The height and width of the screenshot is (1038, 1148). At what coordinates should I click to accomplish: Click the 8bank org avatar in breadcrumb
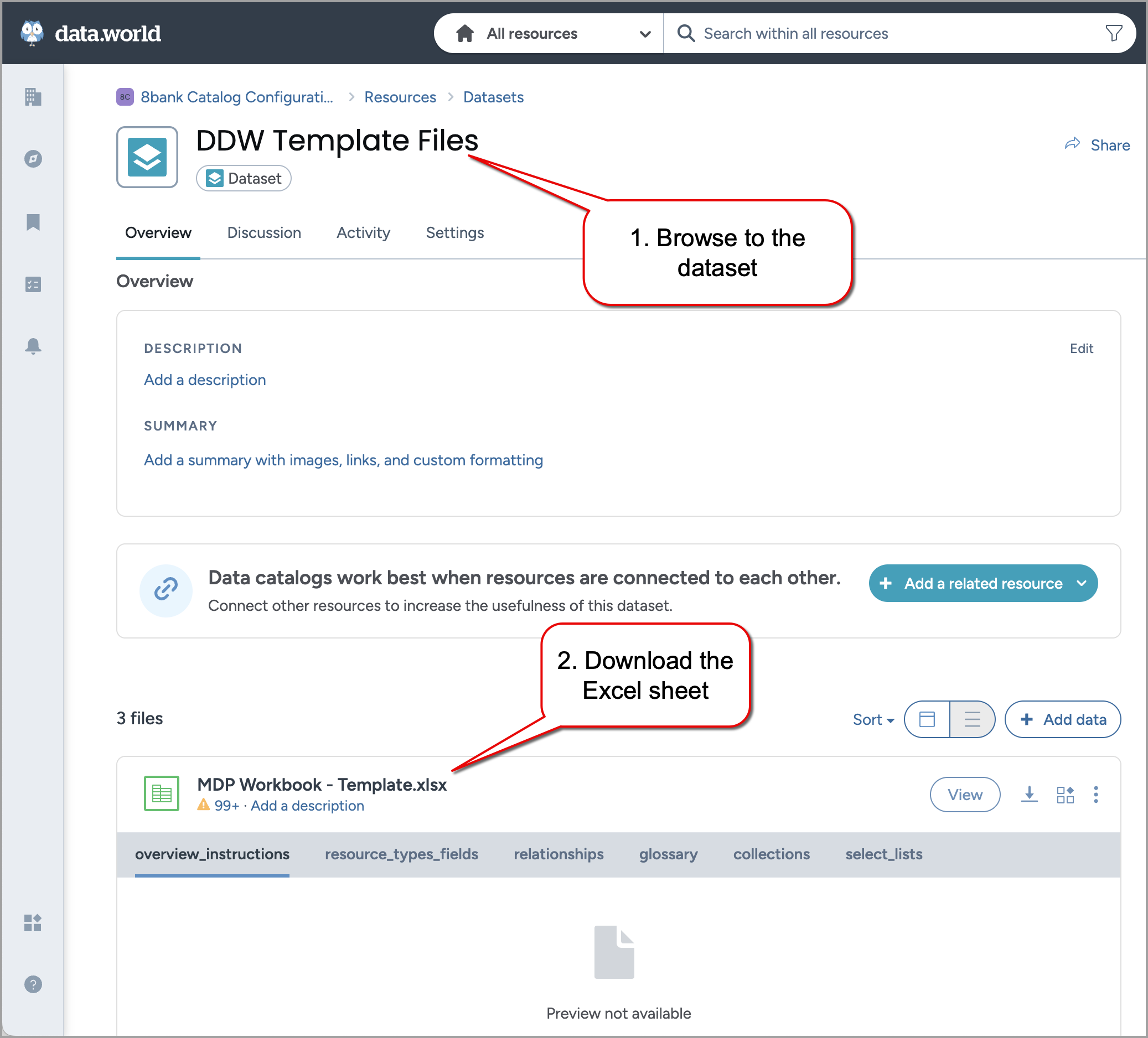click(x=125, y=97)
